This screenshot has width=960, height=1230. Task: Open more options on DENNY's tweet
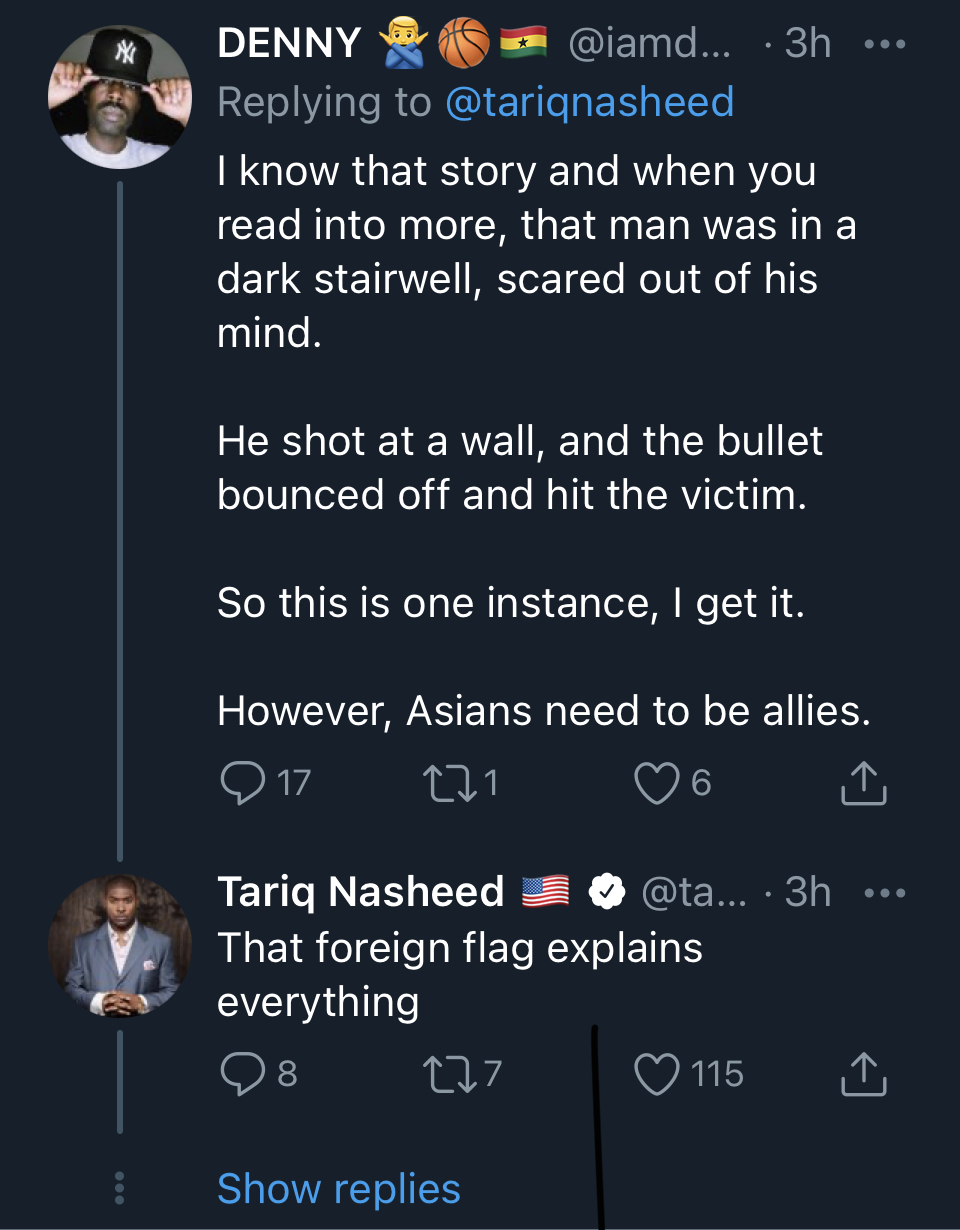(x=884, y=44)
